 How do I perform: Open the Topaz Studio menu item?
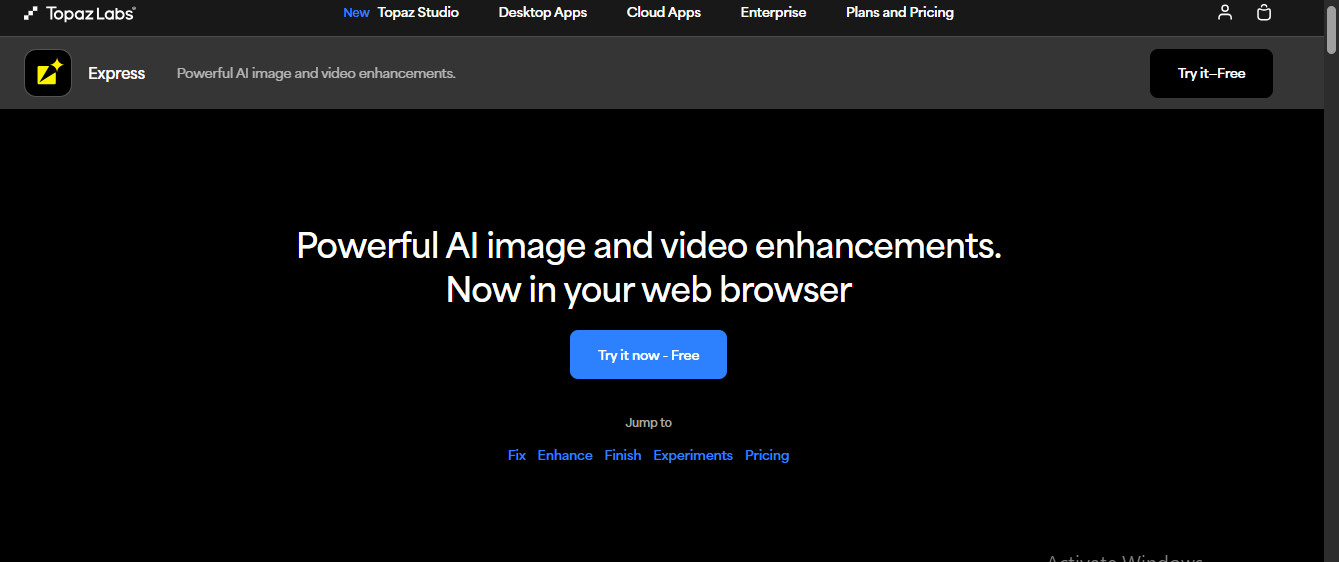click(418, 13)
